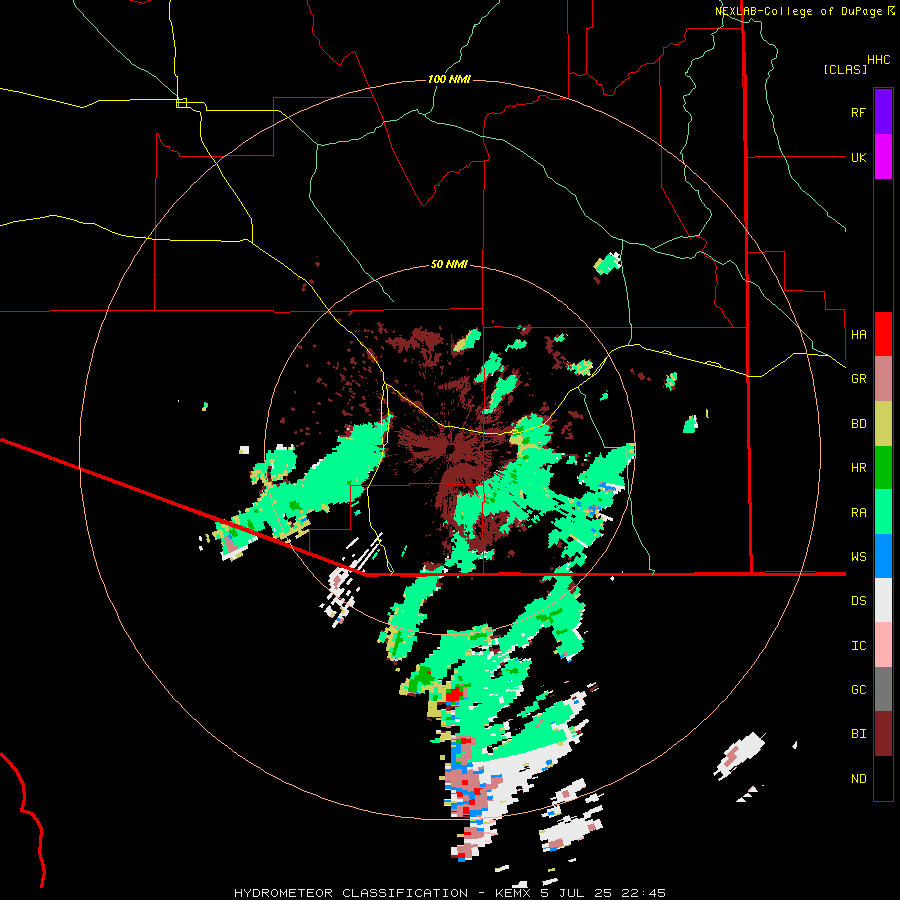Click the BI legend label
This screenshot has height=900, width=900.
[x=858, y=734]
